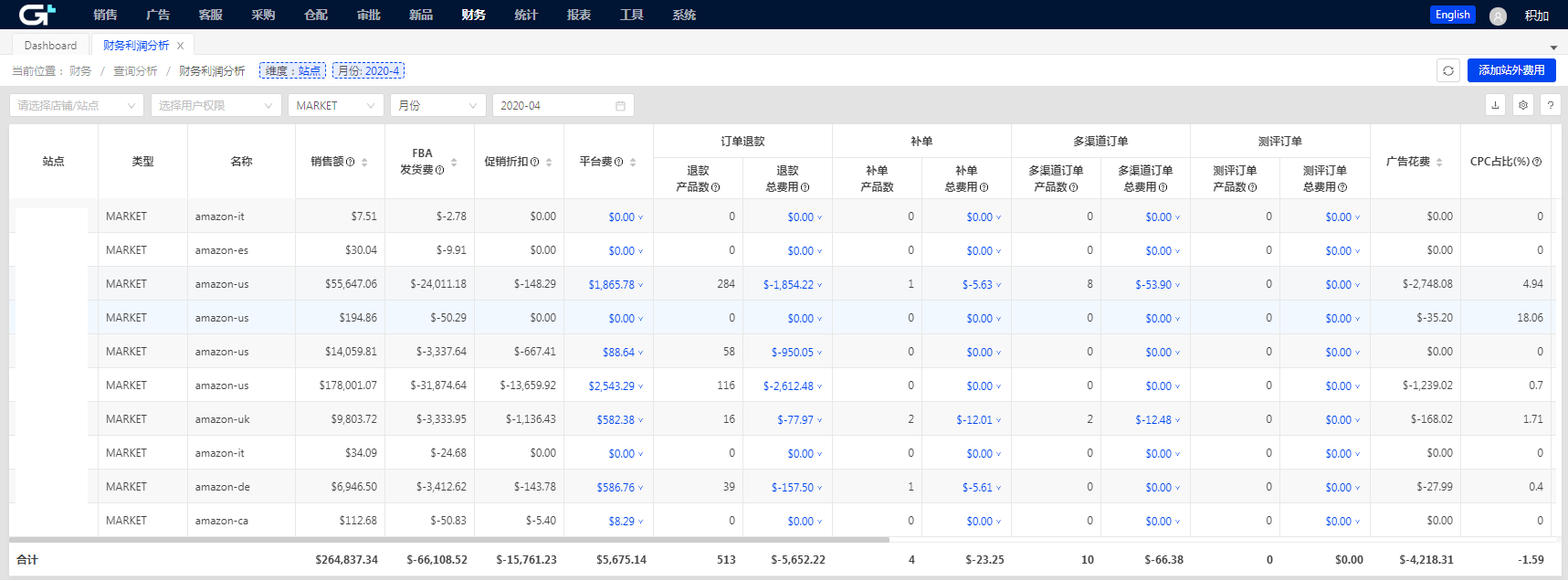Image resolution: width=1568 pixels, height=581 pixels.
Task: Open the 财务 menu
Action: 474,15
